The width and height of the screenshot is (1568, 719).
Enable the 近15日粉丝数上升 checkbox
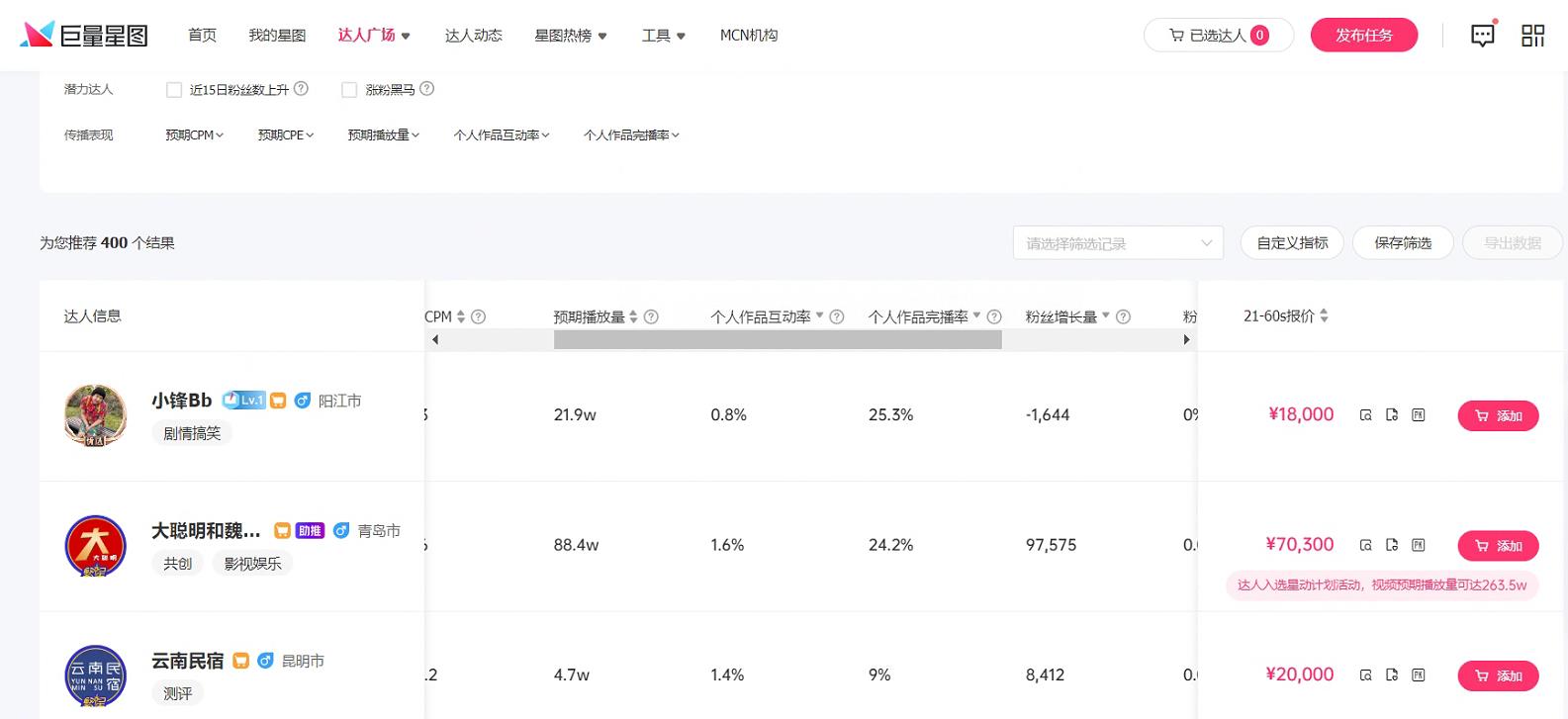(174, 90)
